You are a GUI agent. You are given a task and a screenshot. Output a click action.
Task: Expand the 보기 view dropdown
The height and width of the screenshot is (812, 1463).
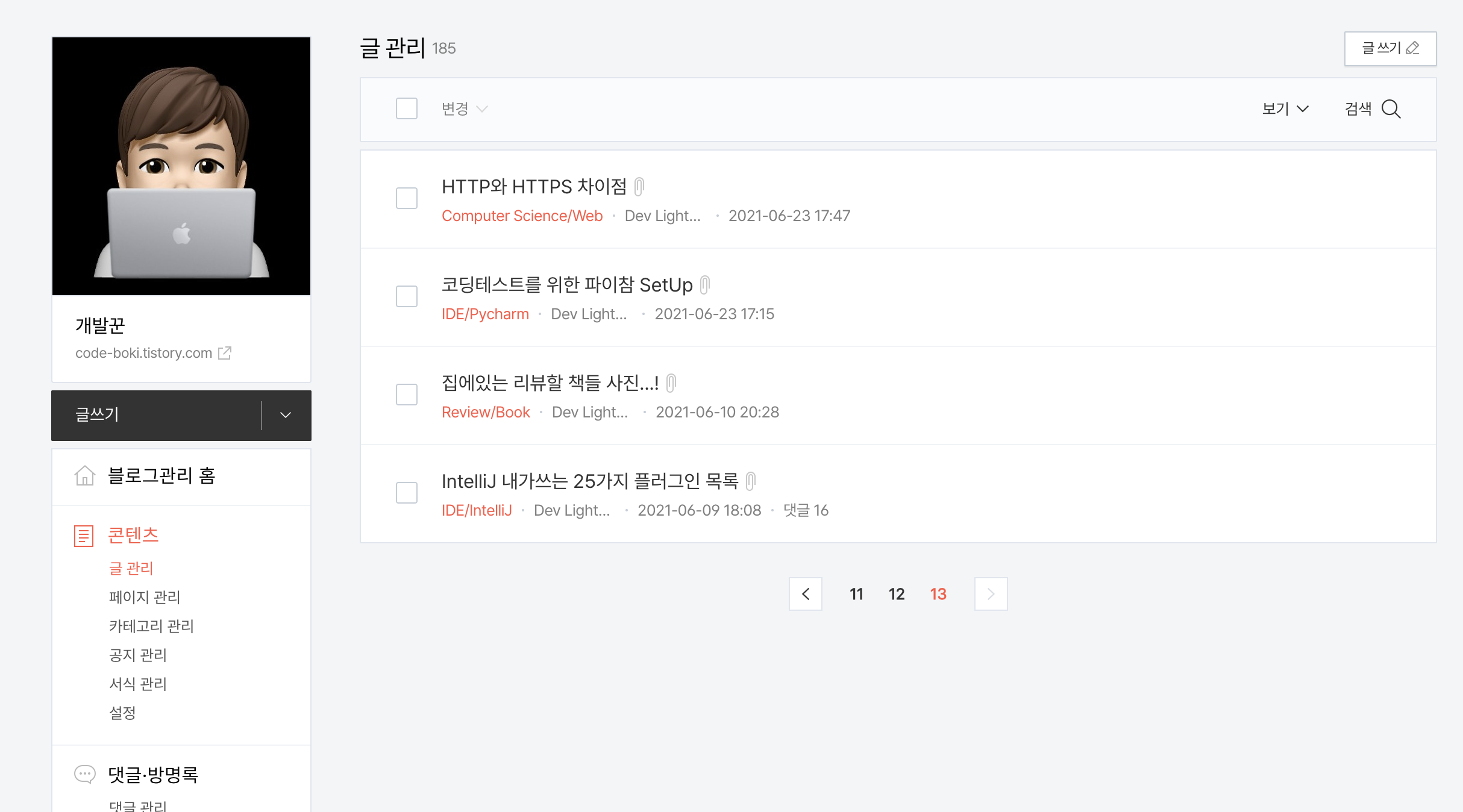pyautogui.click(x=1285, y=109)
